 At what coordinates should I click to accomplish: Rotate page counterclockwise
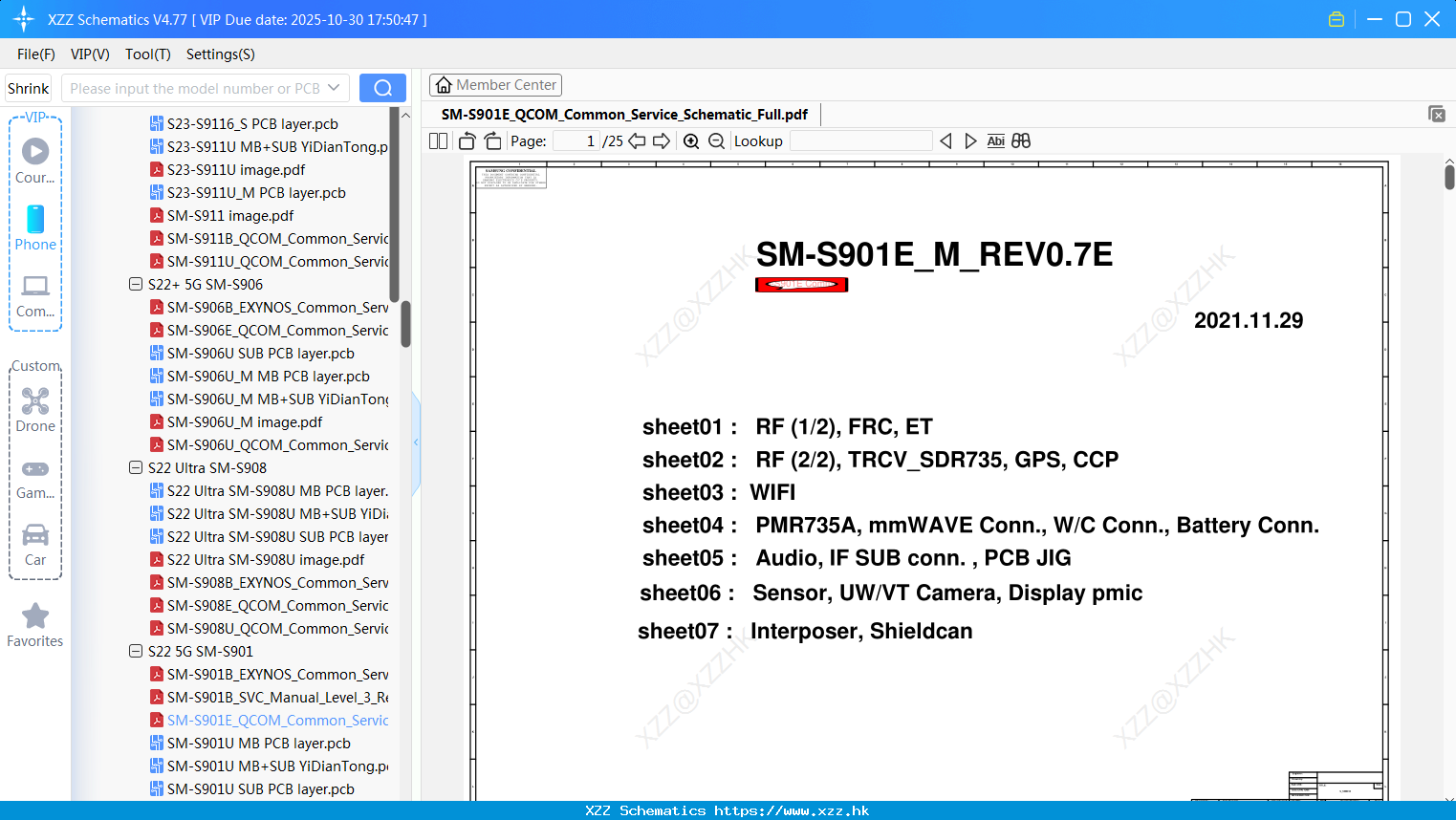click(467, 140)
